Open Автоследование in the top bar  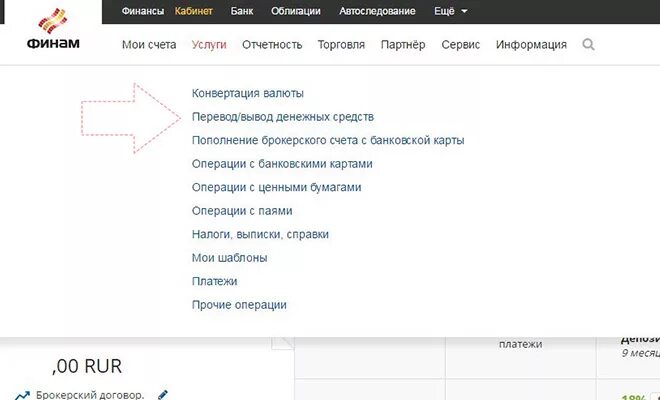(x=377, y=11)
